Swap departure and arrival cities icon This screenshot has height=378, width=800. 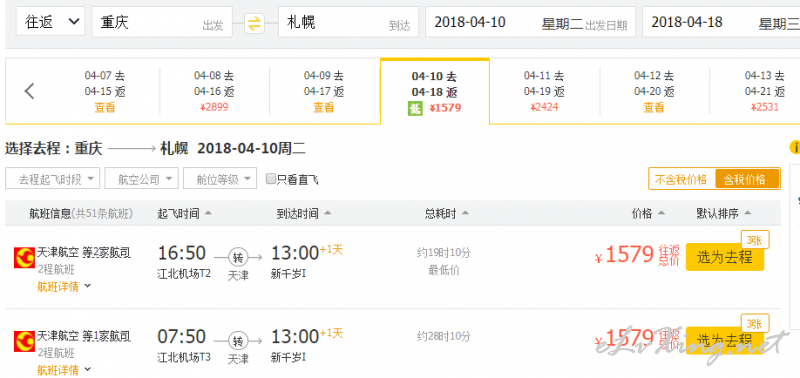click(254, 23)
